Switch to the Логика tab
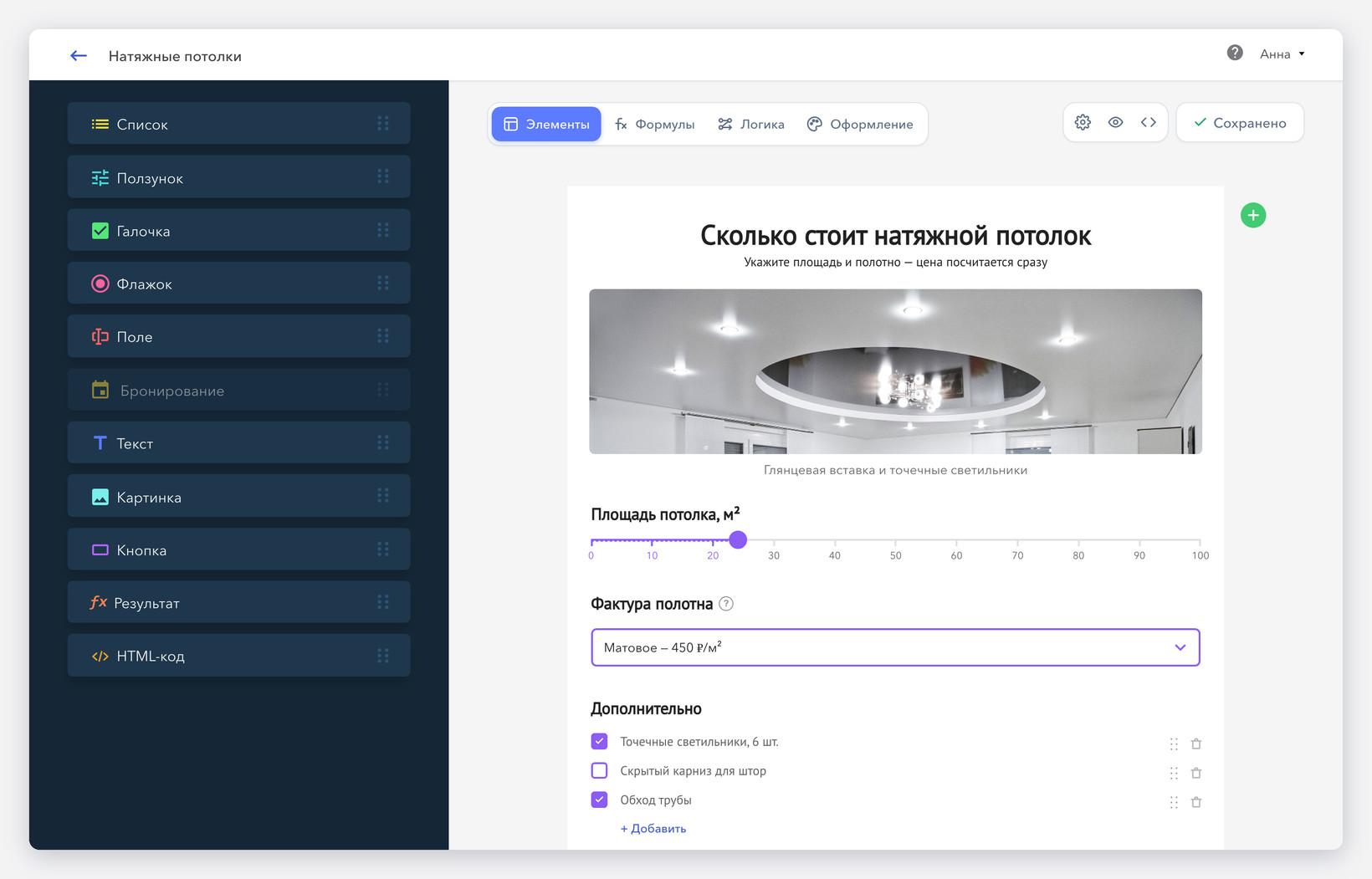Screen dimensions: 1372x879 pos(751,124)
